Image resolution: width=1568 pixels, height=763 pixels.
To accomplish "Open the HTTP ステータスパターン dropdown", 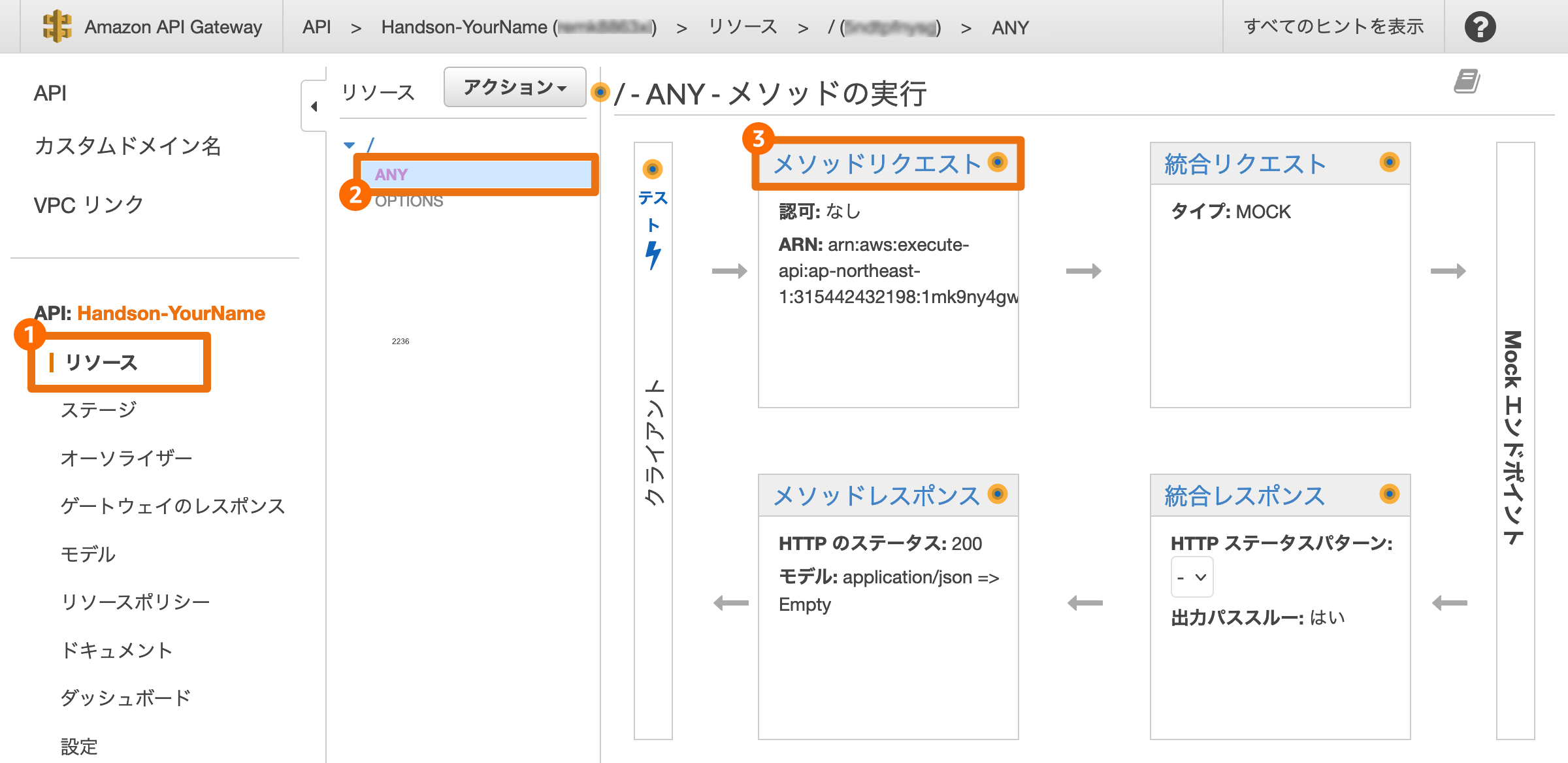I will tap(1192, 577).
